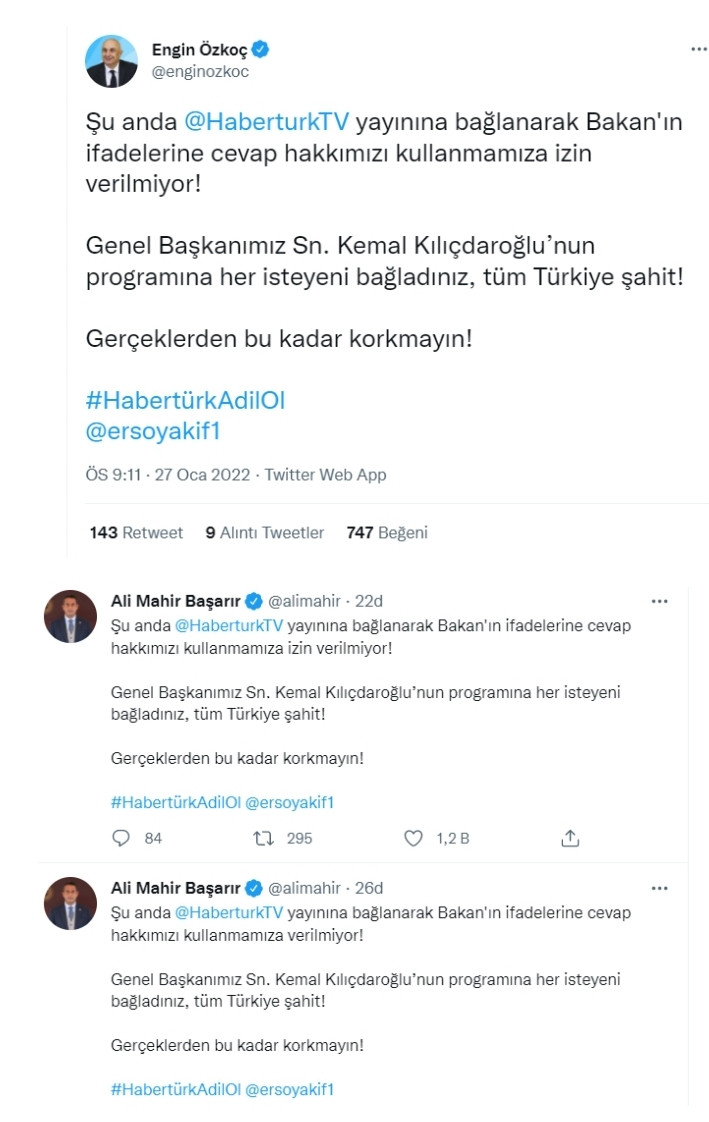Open Engin Özkoç's profile picture

coord(113,60)
